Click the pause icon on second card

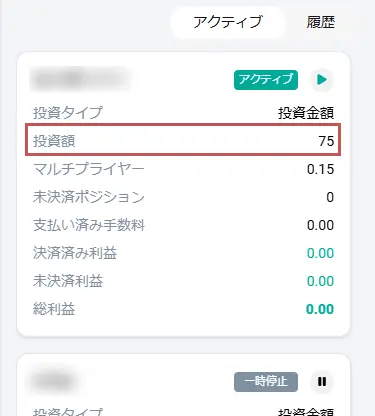(x=322, y=381)
